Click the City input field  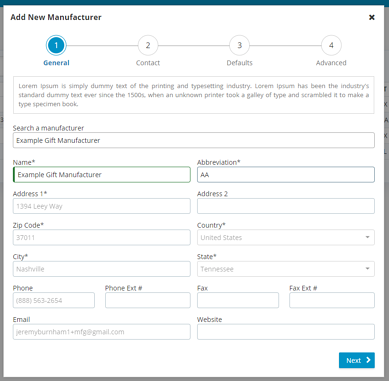102,269
